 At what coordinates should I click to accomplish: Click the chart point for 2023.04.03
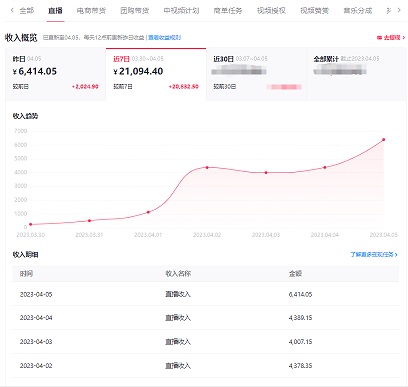pos(266,172)
